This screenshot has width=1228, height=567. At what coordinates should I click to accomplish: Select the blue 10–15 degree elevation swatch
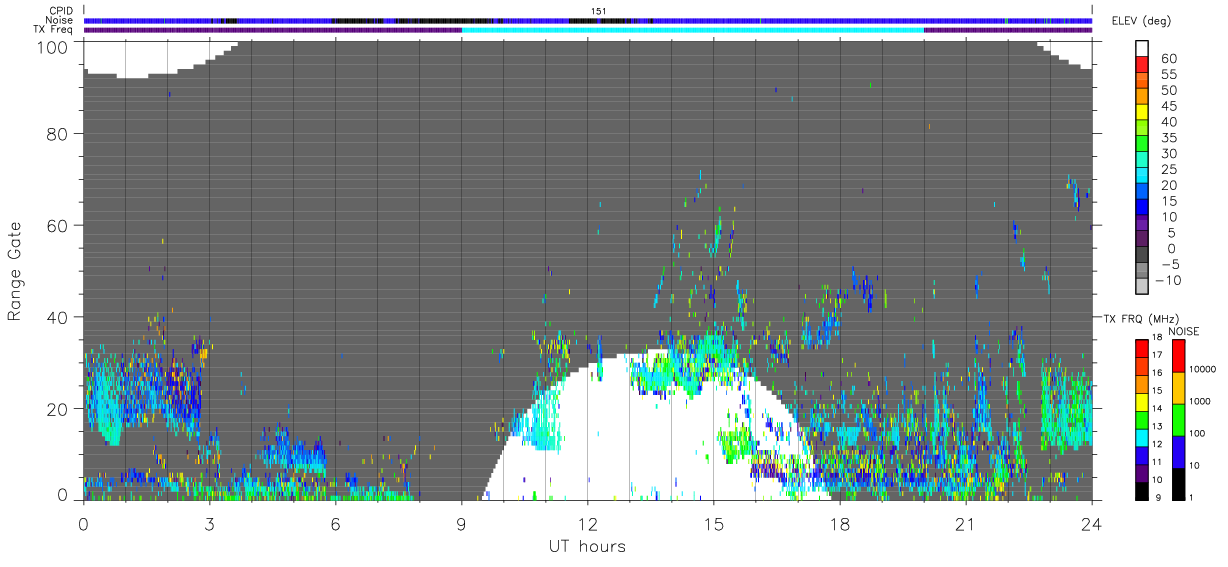pos(1142,208)
